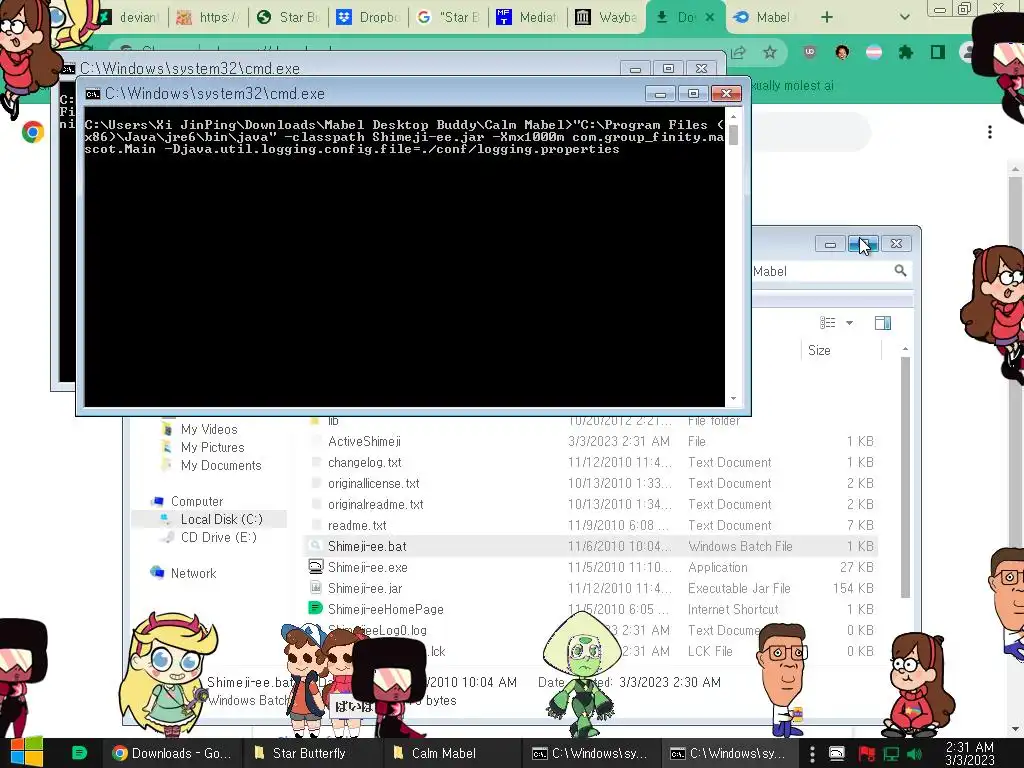Open My Videos in navigation pane
This screenshot has width=1024, height=768.
[x=209, y=429]
